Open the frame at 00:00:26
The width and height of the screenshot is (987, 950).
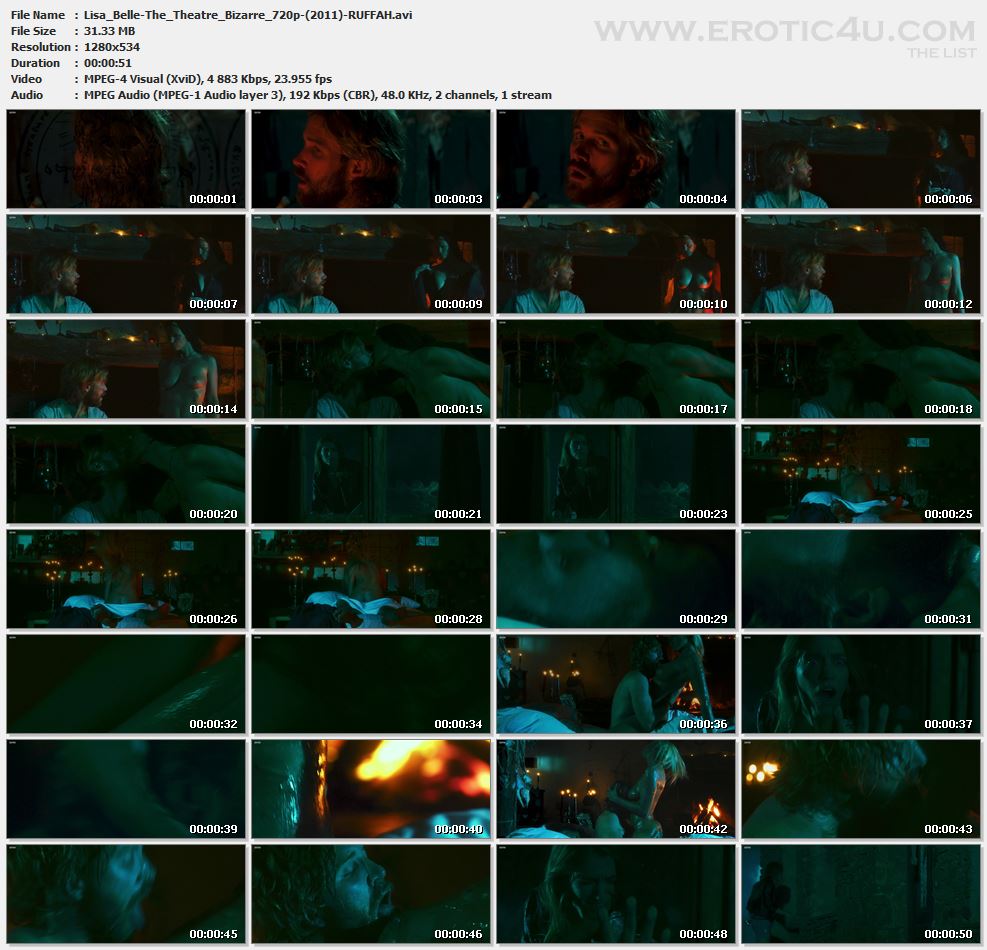tap(126, 579)
